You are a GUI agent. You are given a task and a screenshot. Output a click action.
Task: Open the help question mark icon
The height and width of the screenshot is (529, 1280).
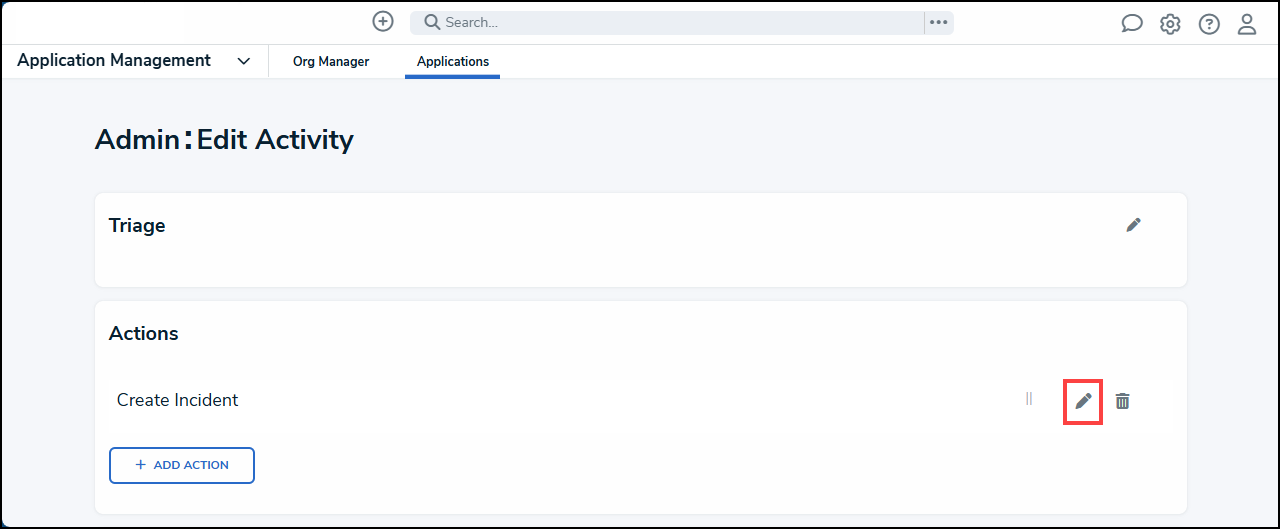1209,24
